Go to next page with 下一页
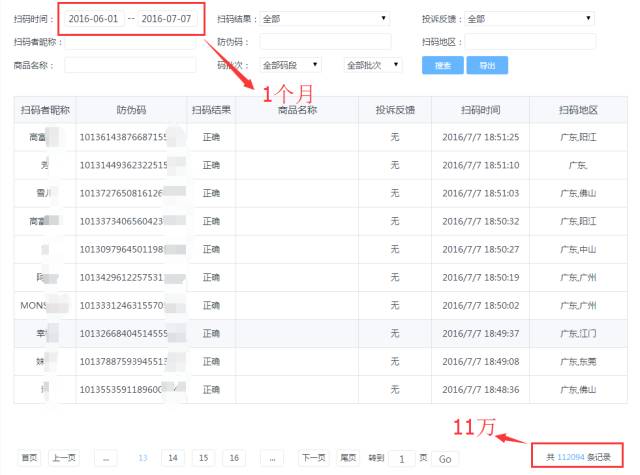Screen dimensions: 640x475 point(313,458)
